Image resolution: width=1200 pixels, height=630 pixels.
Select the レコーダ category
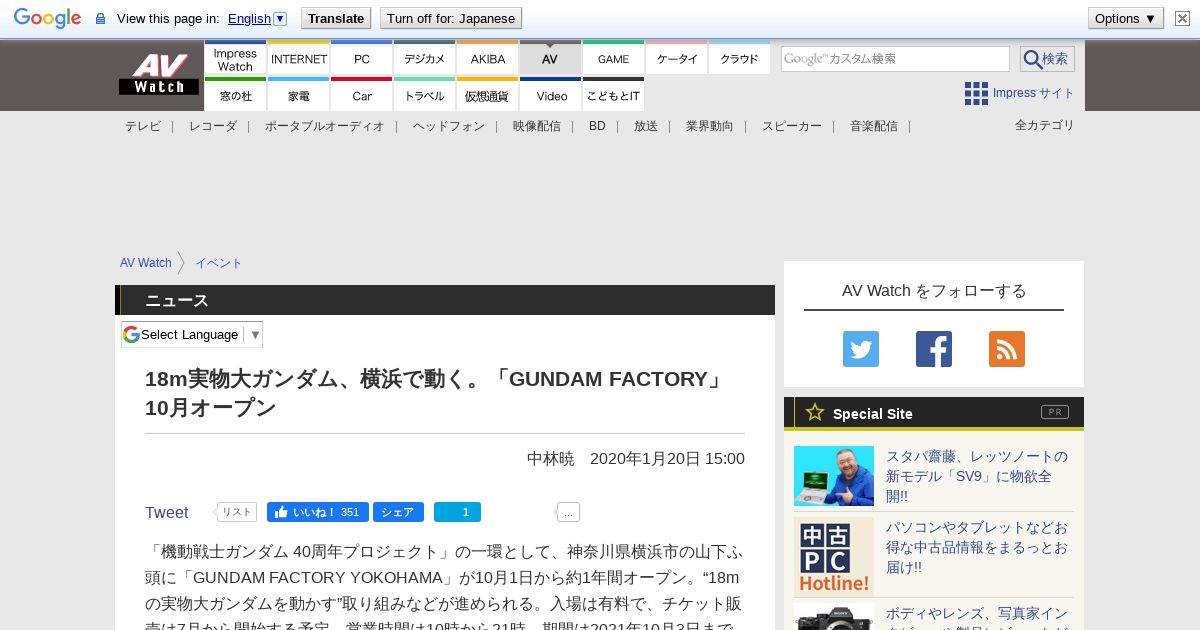point(213,126)
